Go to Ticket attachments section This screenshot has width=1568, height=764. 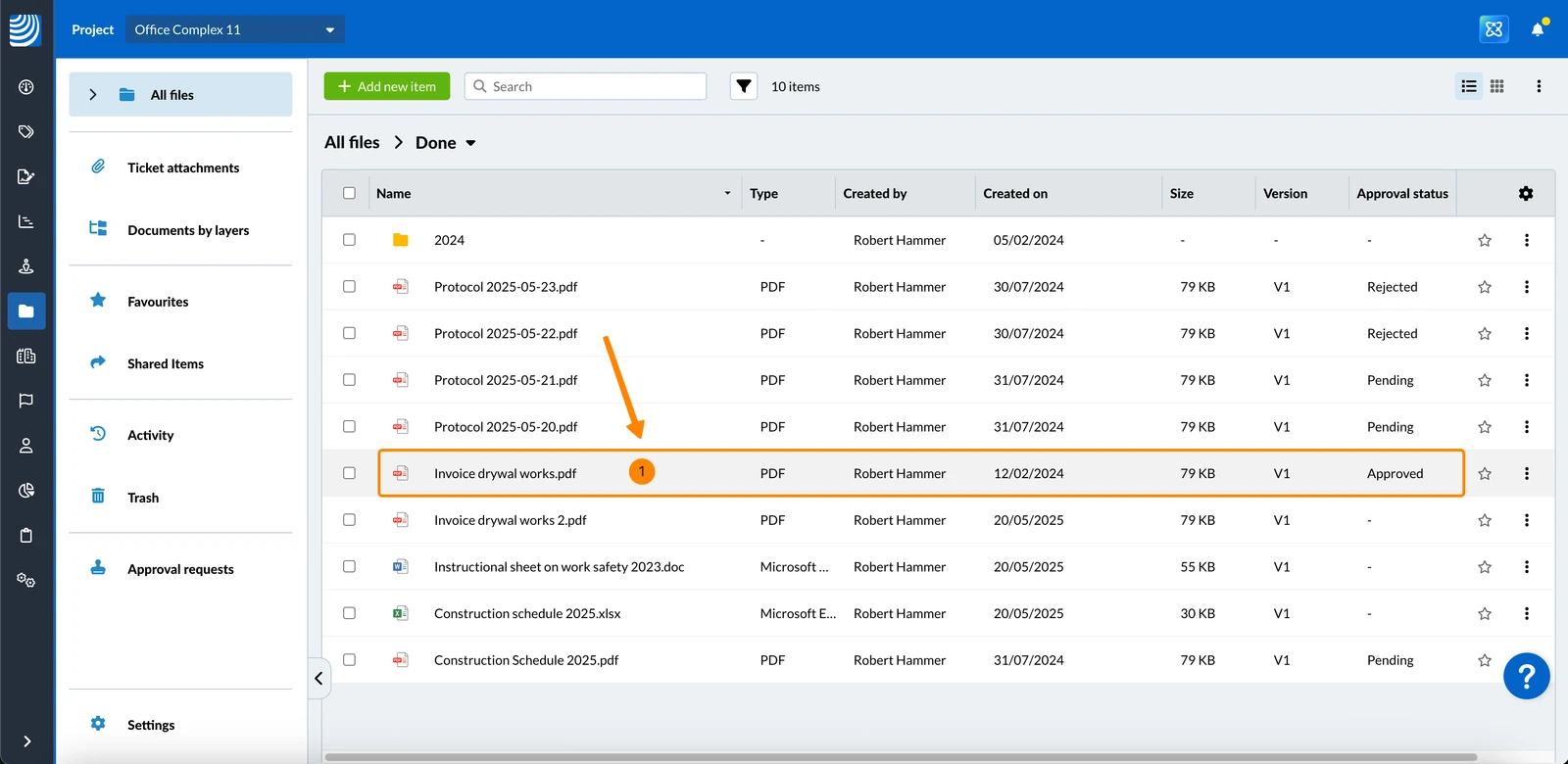pyautogui.click(x=183, y=167)
